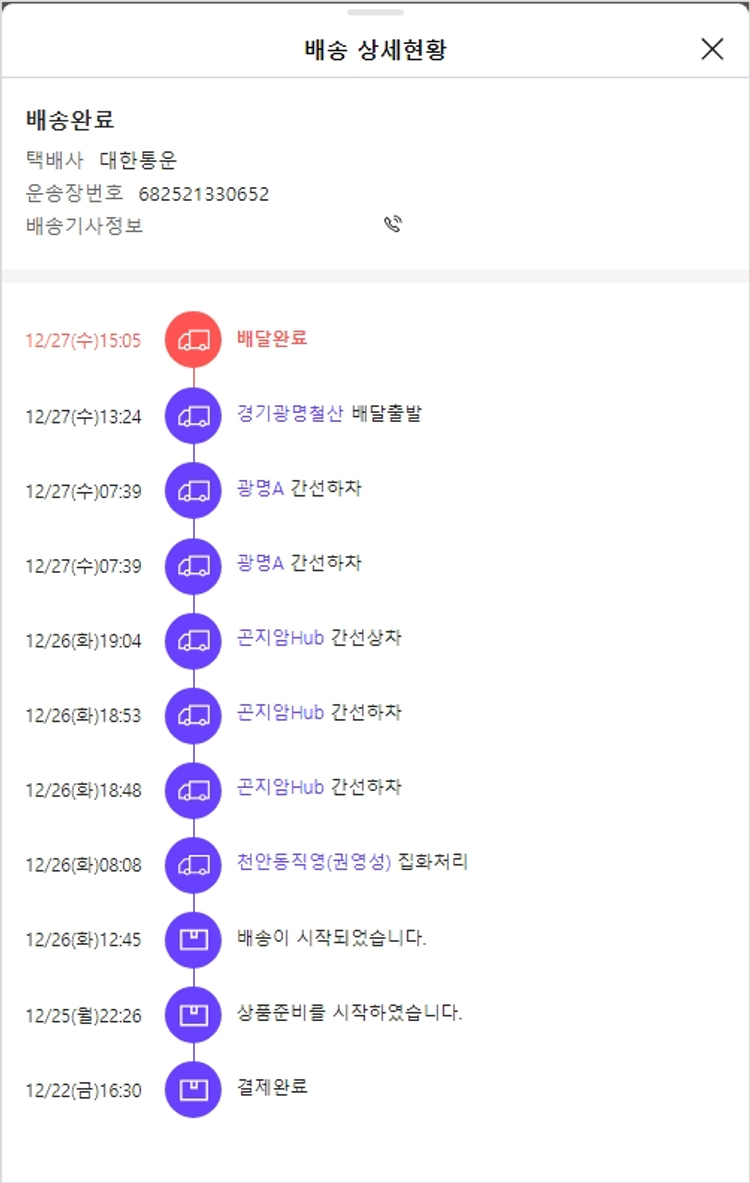The width and height of the screenshot is (750, 1183).
Task: Click the truck icon for 천안동직영 pickup
Action: coord(193,865)
